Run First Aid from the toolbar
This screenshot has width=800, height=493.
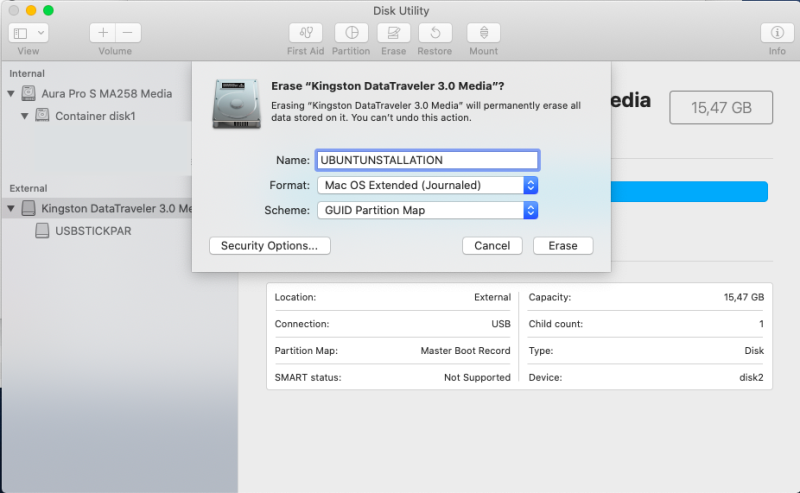(x=306, y=33)
